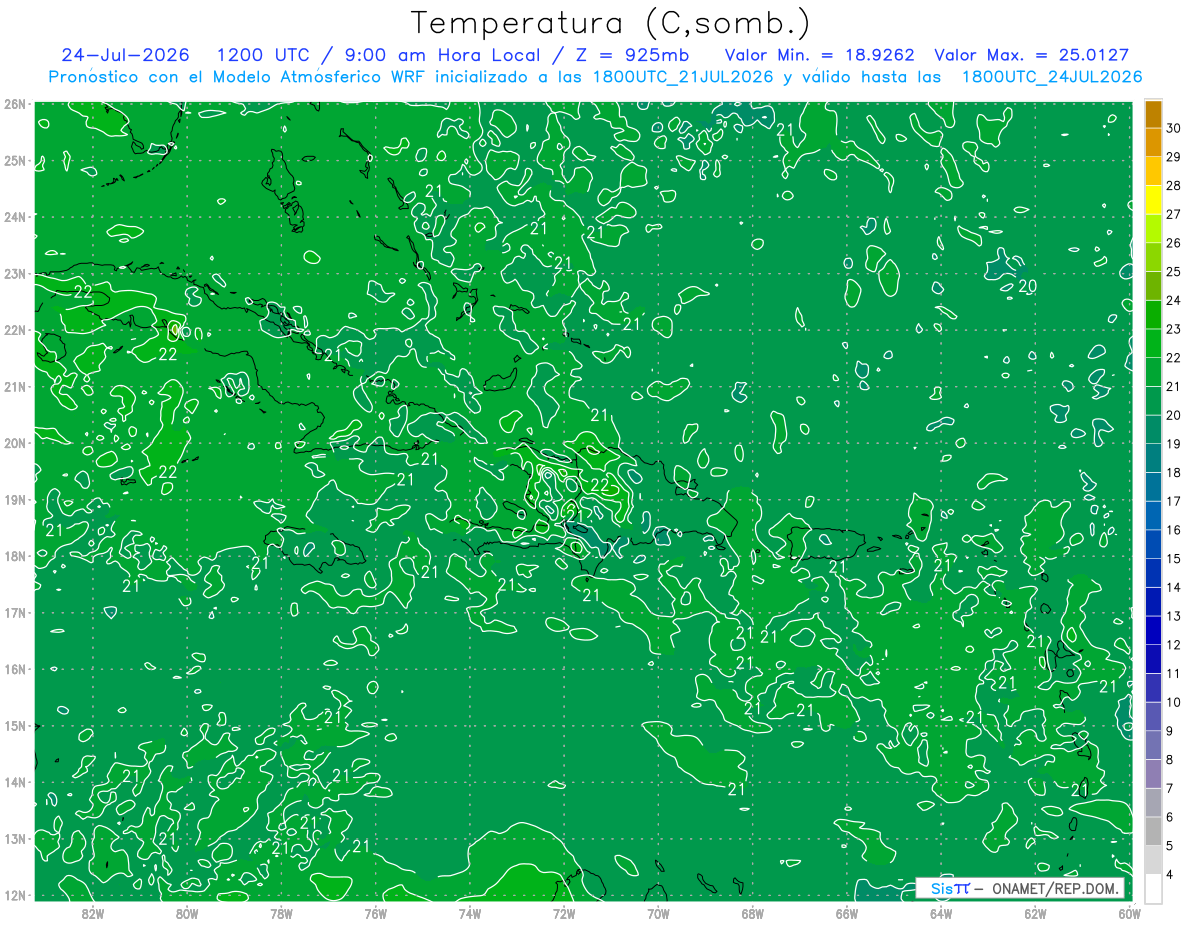Click the "80W" longitude axis label
The image size is (1200, 927).
tap(187, 913)
